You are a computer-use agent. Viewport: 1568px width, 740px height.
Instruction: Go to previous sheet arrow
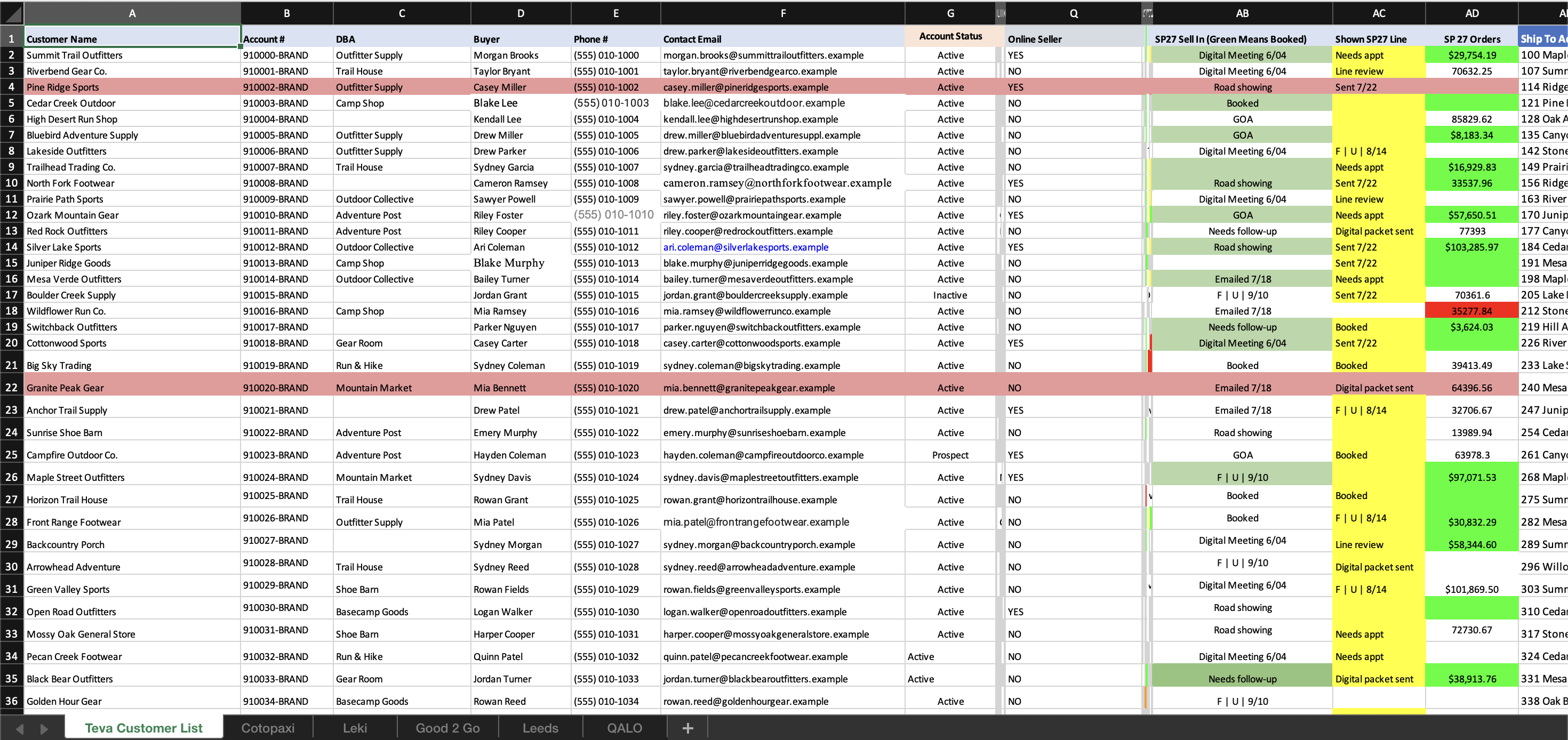tap(20, 728)
